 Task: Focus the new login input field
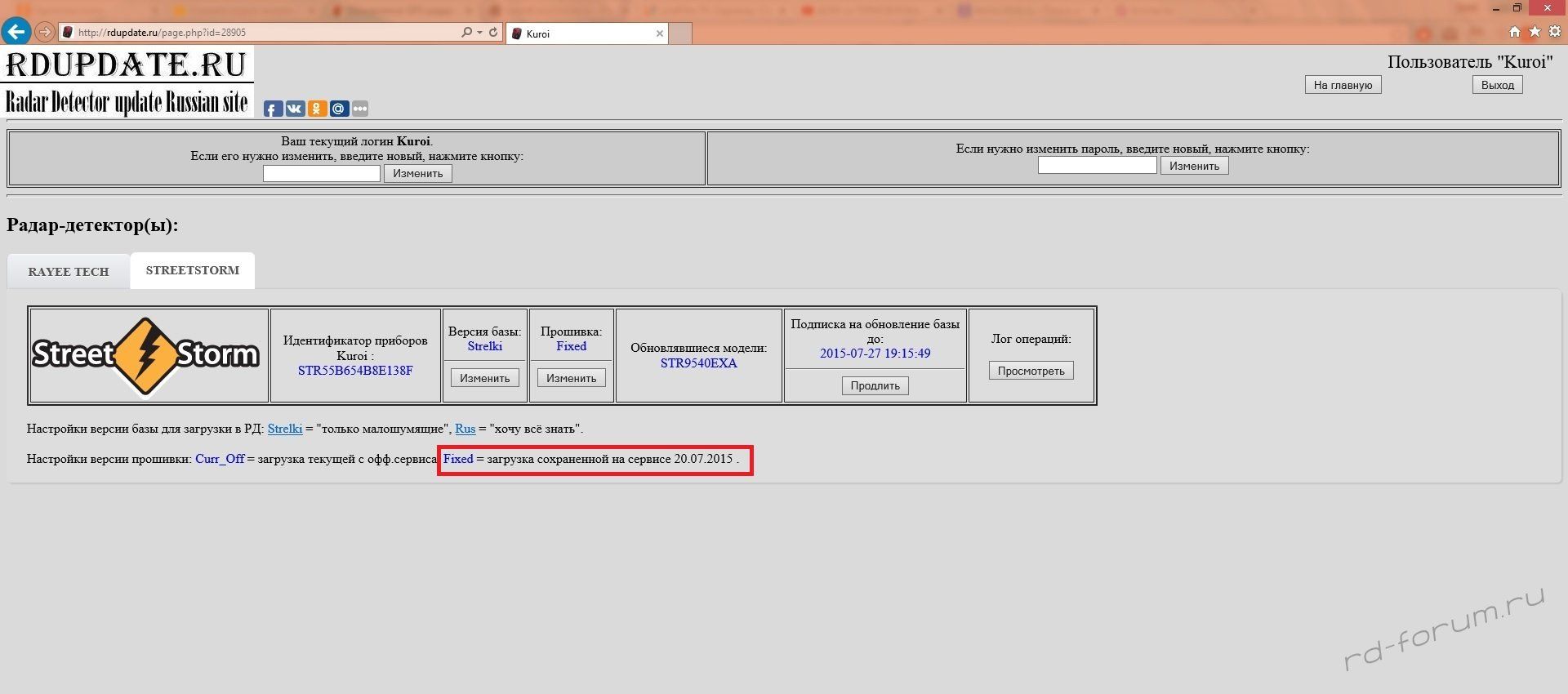pyautogui.click(x=322, y=173)
